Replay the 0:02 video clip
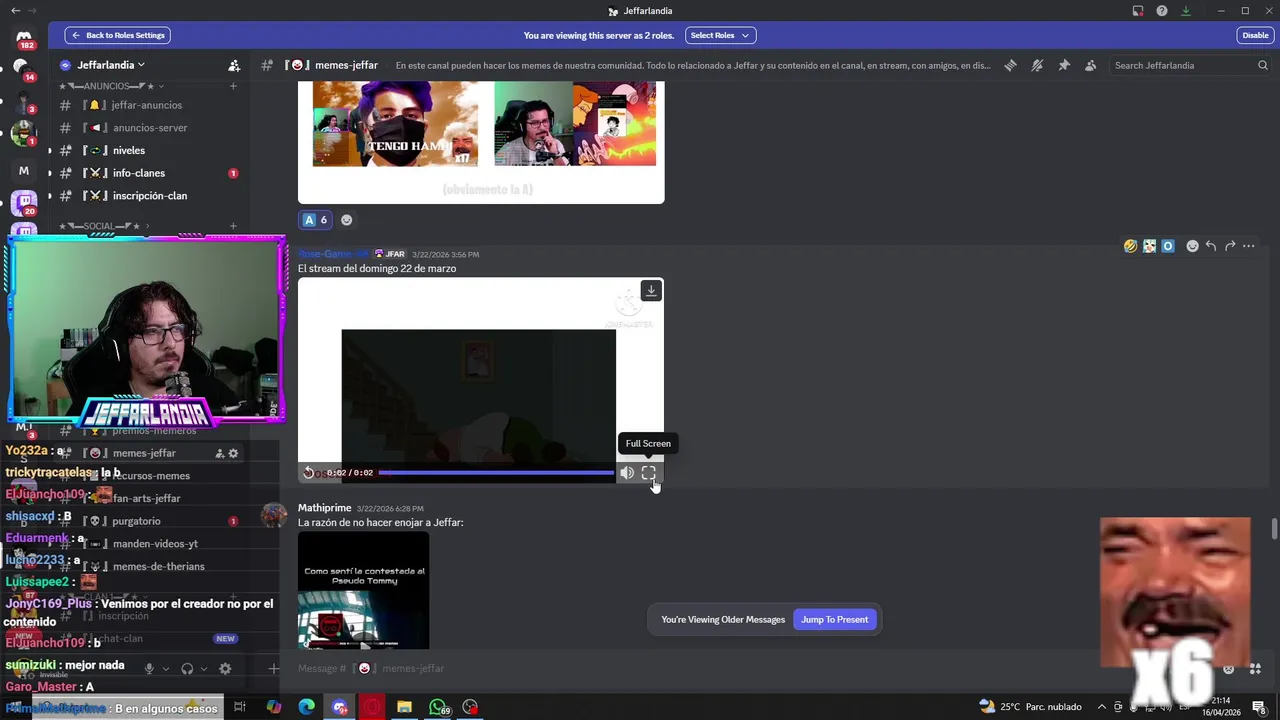 (x=309, y=473)
